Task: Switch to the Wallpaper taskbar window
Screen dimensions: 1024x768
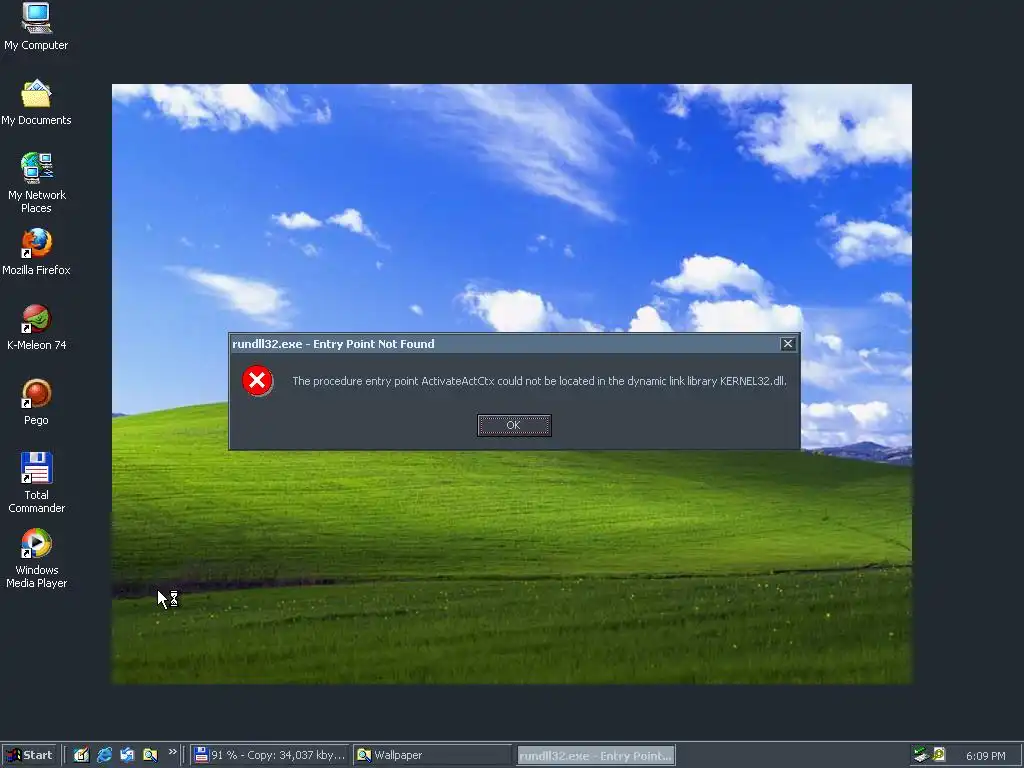Action: [x=432, y=755]
